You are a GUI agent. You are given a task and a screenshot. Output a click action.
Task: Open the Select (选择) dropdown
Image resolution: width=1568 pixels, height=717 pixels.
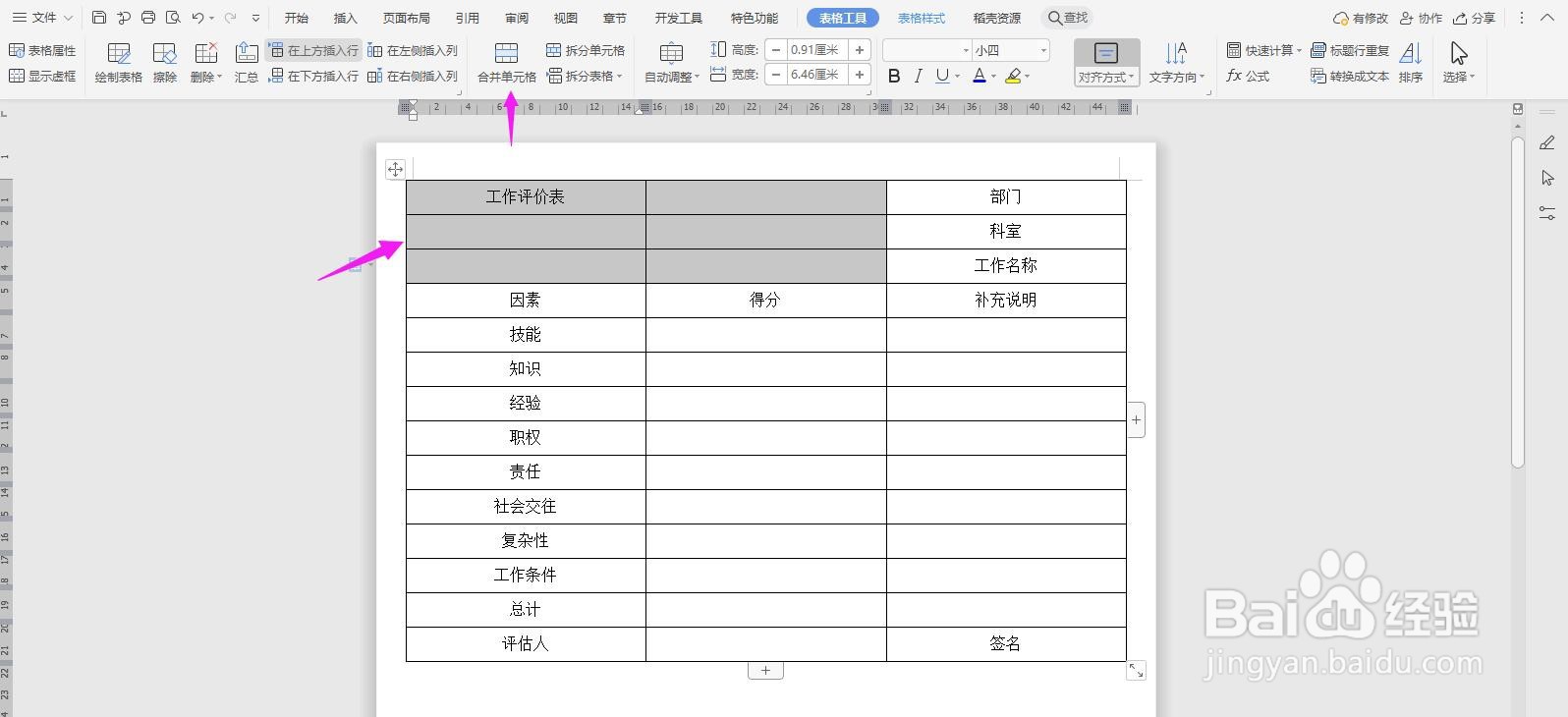1459,63
